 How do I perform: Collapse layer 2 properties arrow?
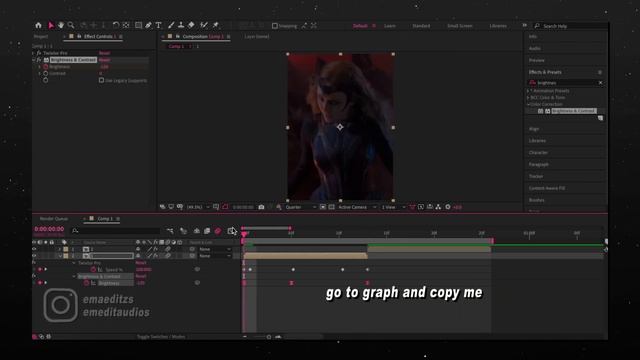pos(60,256)
